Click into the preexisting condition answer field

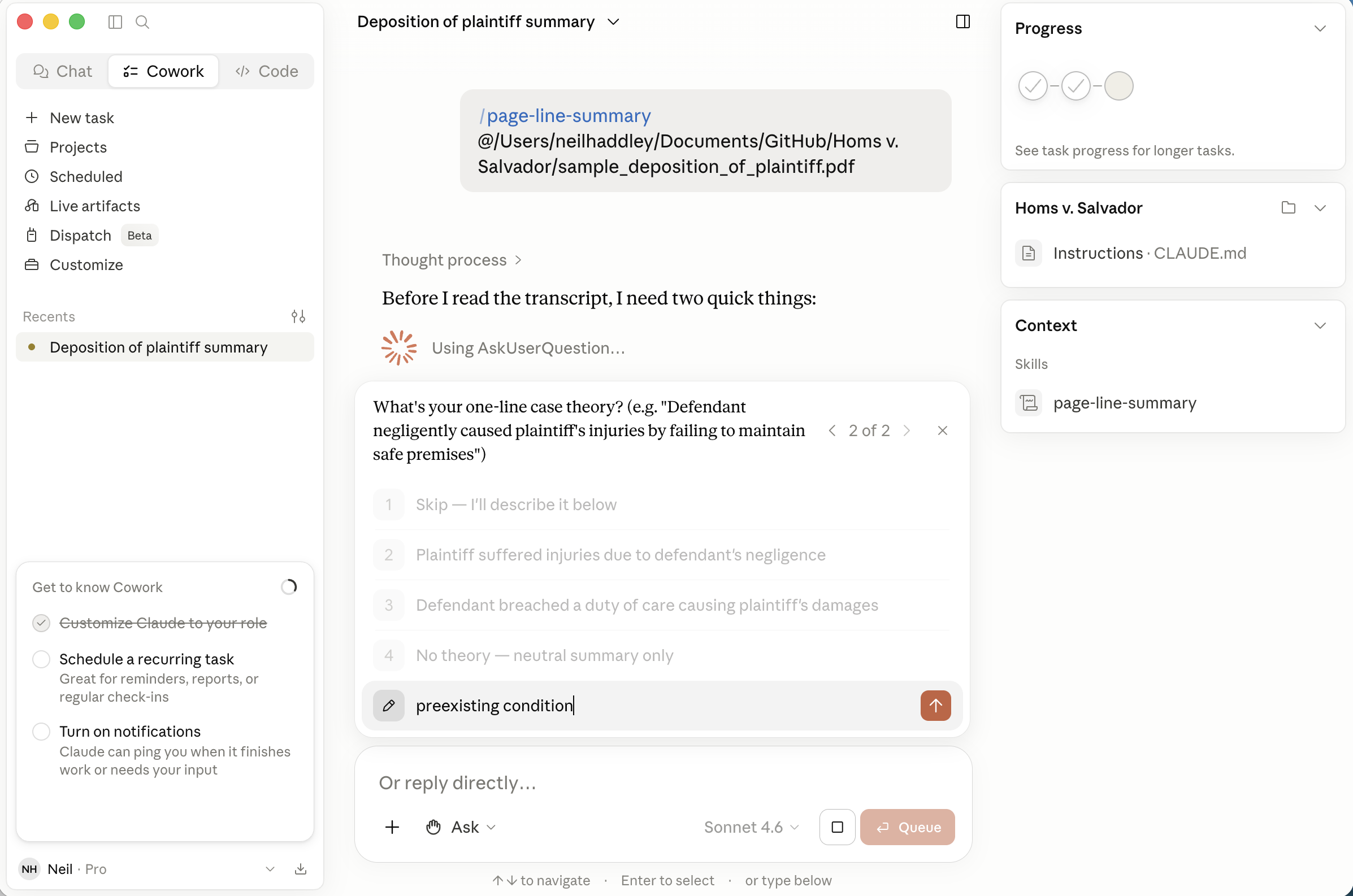[x=661, y=706]
